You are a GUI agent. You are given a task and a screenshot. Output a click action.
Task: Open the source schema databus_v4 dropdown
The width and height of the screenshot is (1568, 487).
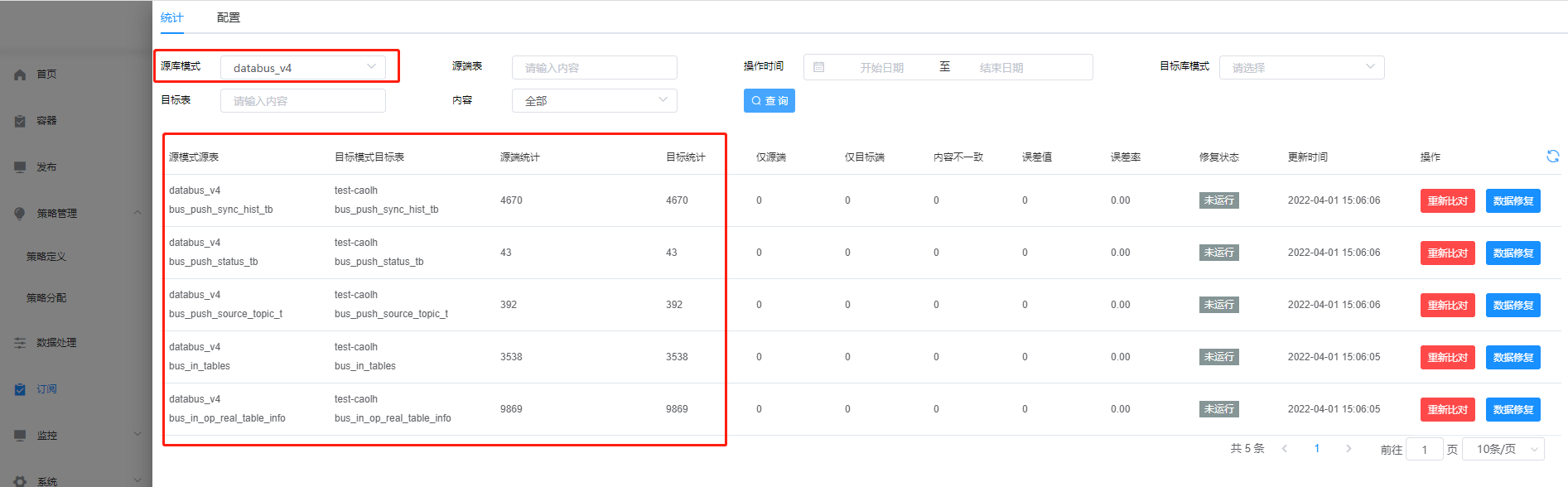[302, 67]
